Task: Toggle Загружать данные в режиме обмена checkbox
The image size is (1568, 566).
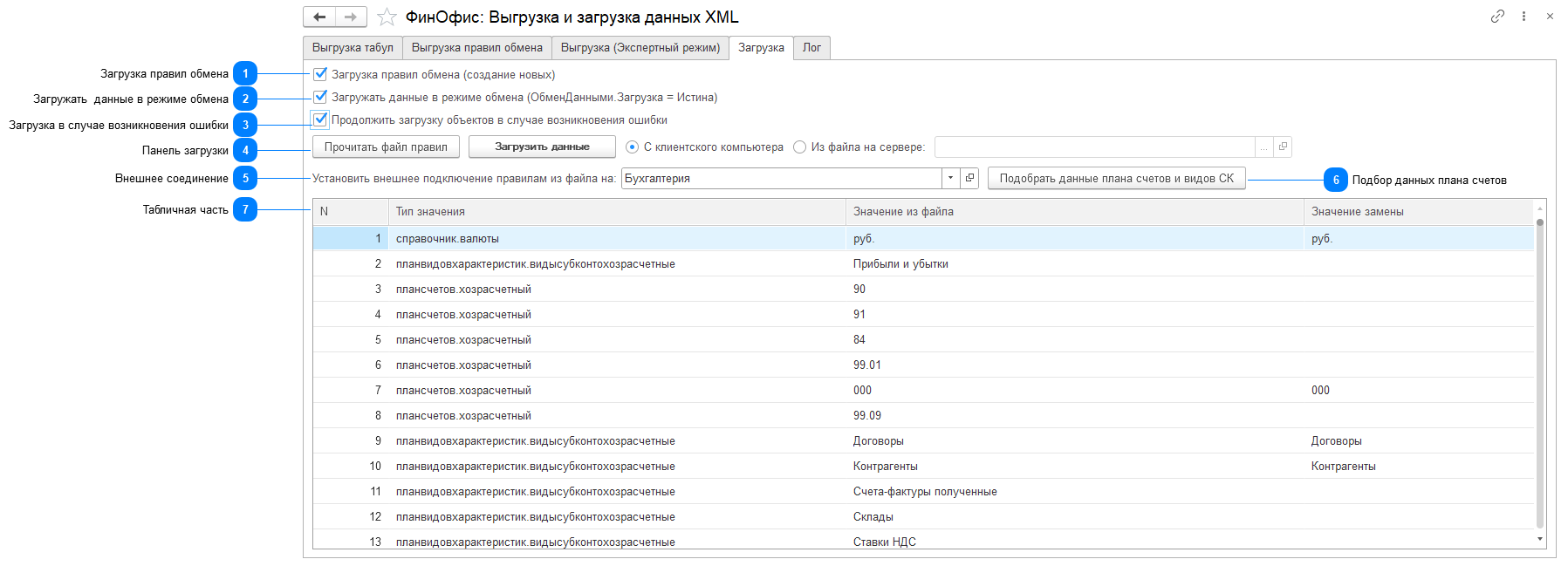Action: tap(320, 97)
